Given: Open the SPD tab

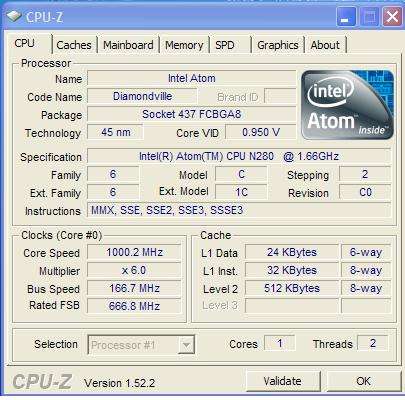Looking at the screenshot, I should [225, 45].
